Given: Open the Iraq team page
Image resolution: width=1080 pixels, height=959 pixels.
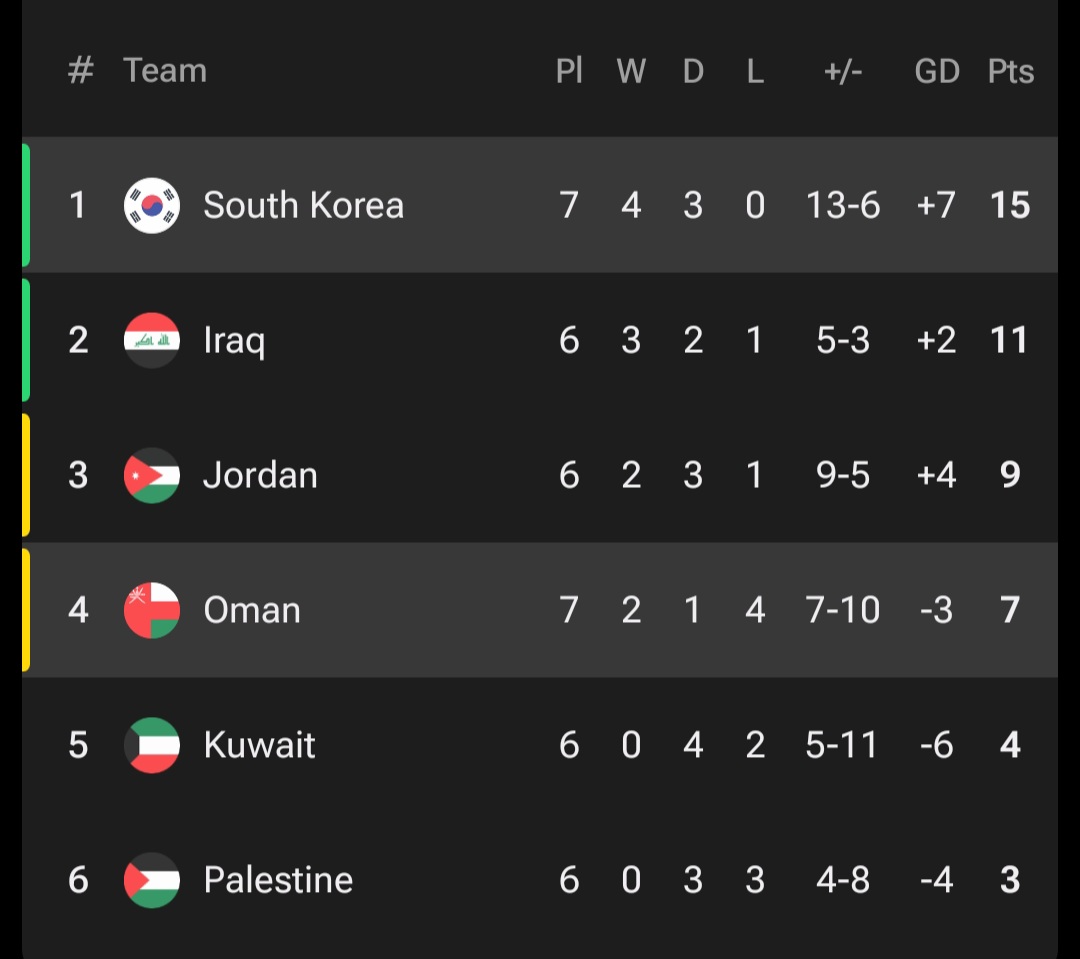Looking at the screenshot, I should (234, 342).
